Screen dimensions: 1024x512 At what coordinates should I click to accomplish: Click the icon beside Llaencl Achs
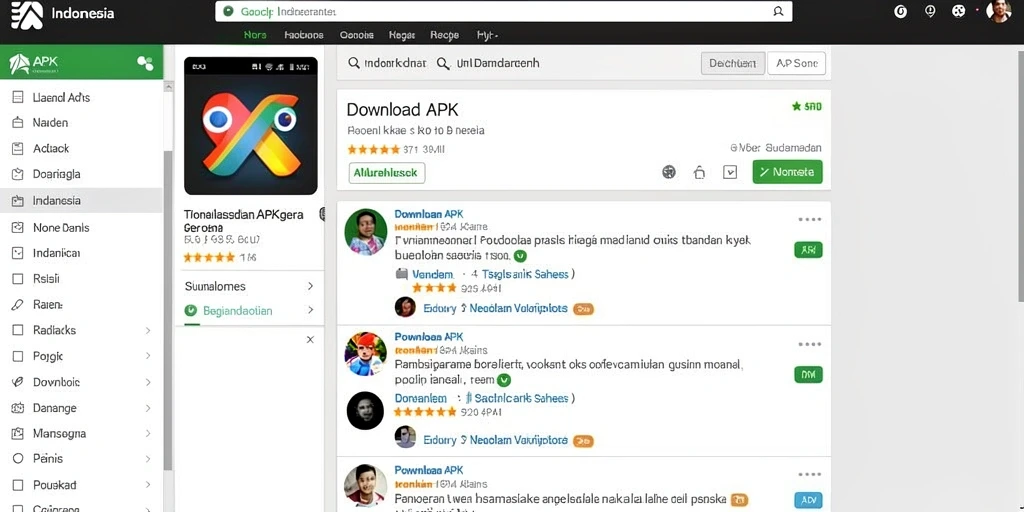[18, 97]
